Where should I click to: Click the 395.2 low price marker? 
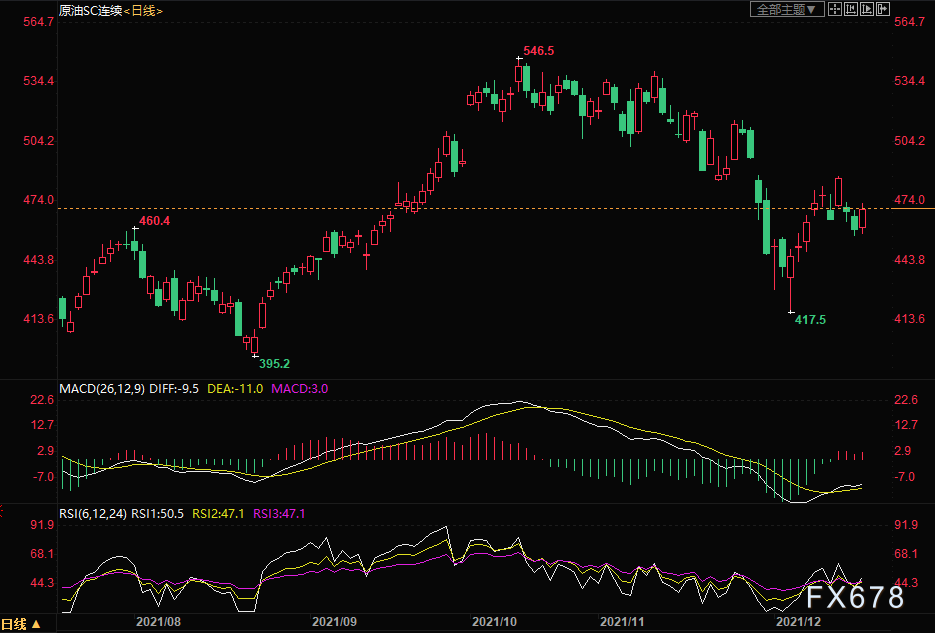275,364
